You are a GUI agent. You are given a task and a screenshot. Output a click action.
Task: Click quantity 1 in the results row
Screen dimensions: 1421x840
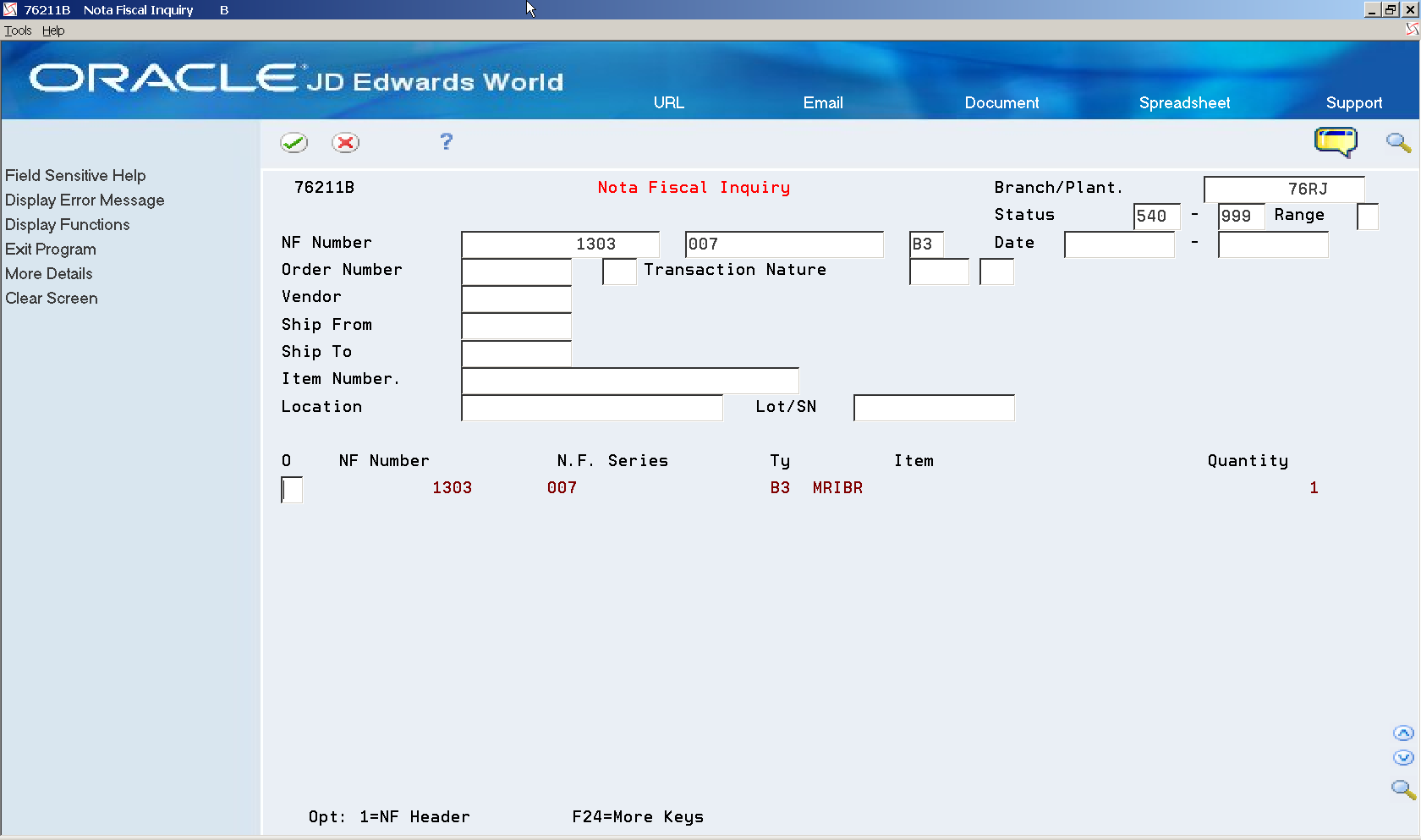1314,488
